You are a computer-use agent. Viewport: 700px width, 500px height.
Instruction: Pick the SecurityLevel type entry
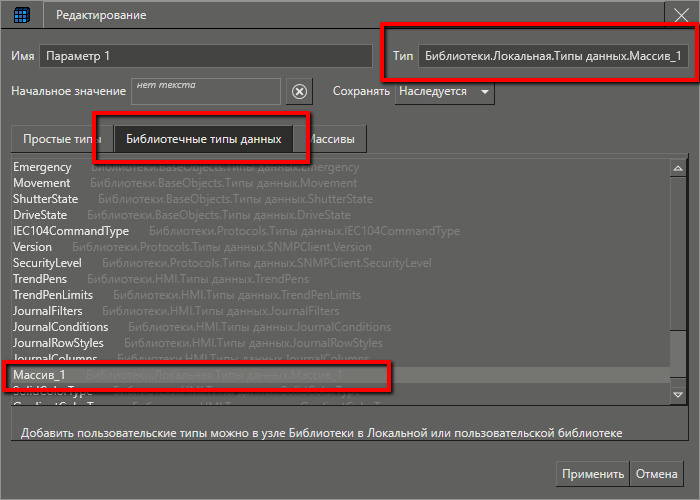click(x=47, y=263)
